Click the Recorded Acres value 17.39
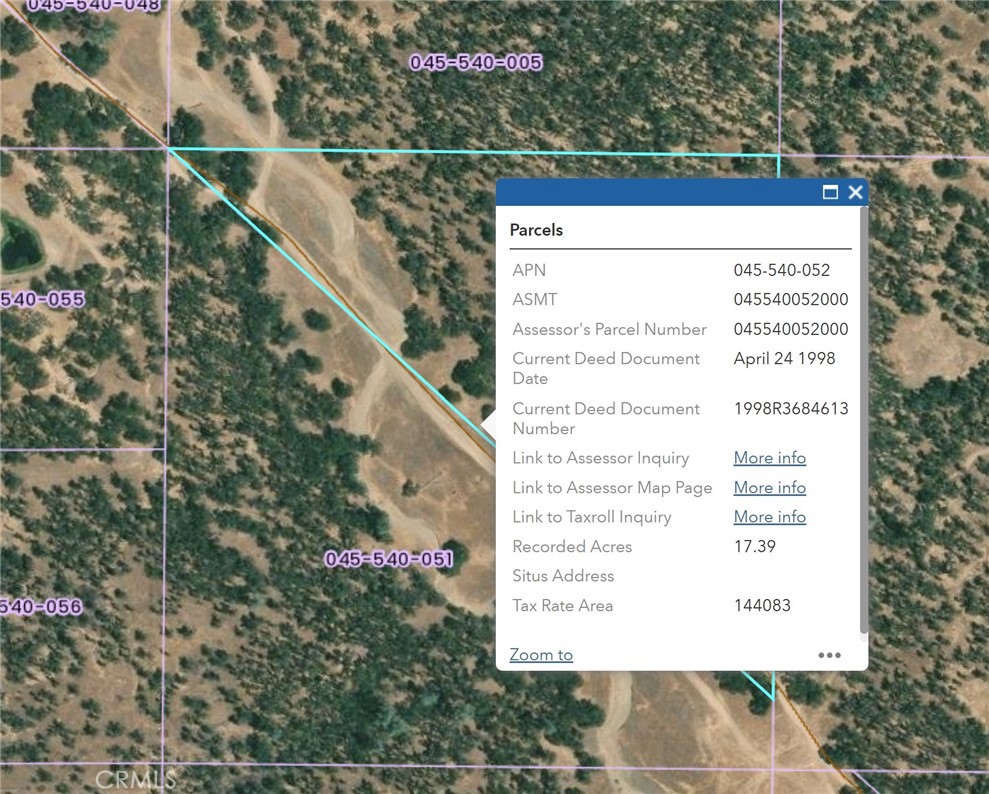Screen dimensions: 989x794 point(755,547)
